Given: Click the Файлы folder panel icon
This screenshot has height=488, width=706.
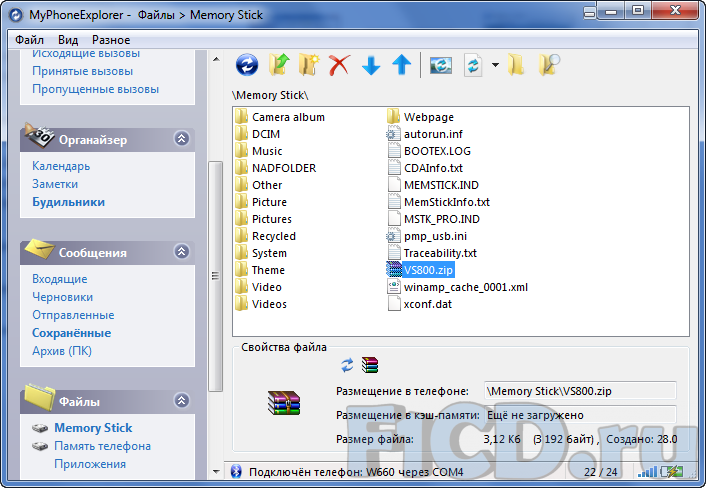Looking at the screenshot, I should pyautogui.click(x=40, y=397).
